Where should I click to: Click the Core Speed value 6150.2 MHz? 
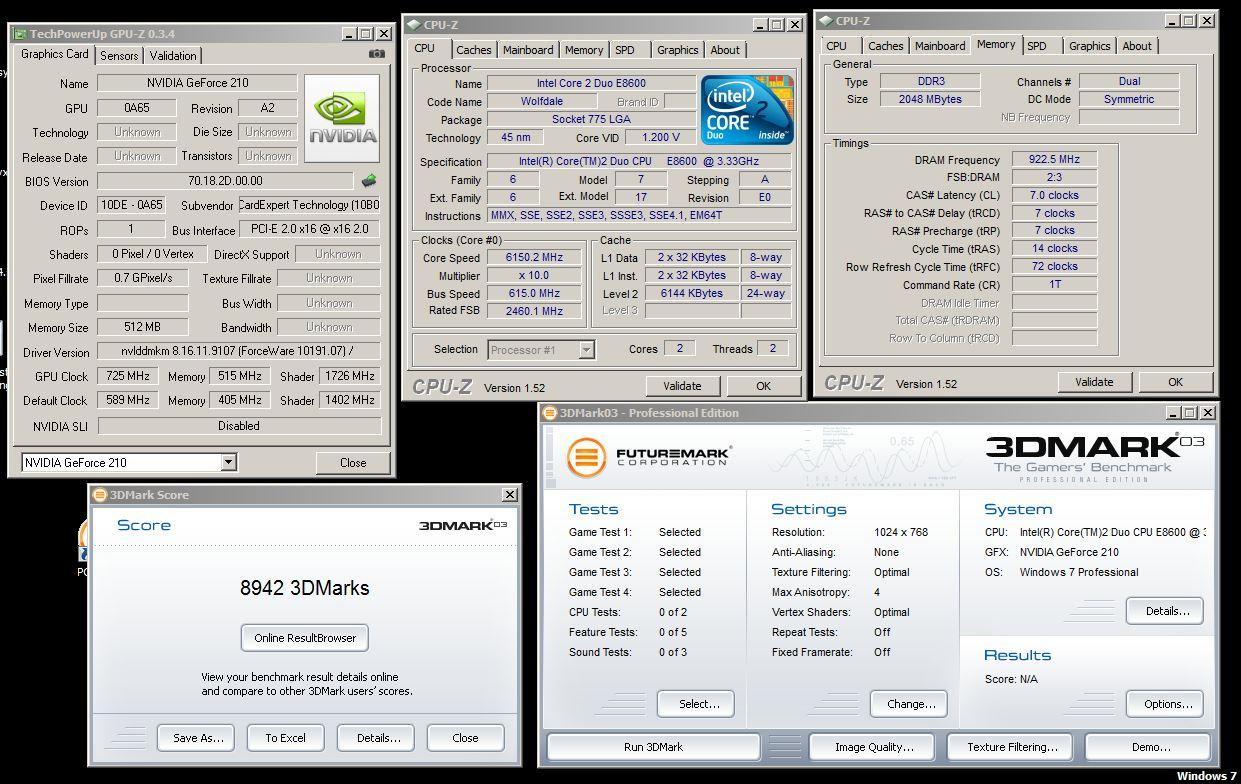(x=535, y=258)
